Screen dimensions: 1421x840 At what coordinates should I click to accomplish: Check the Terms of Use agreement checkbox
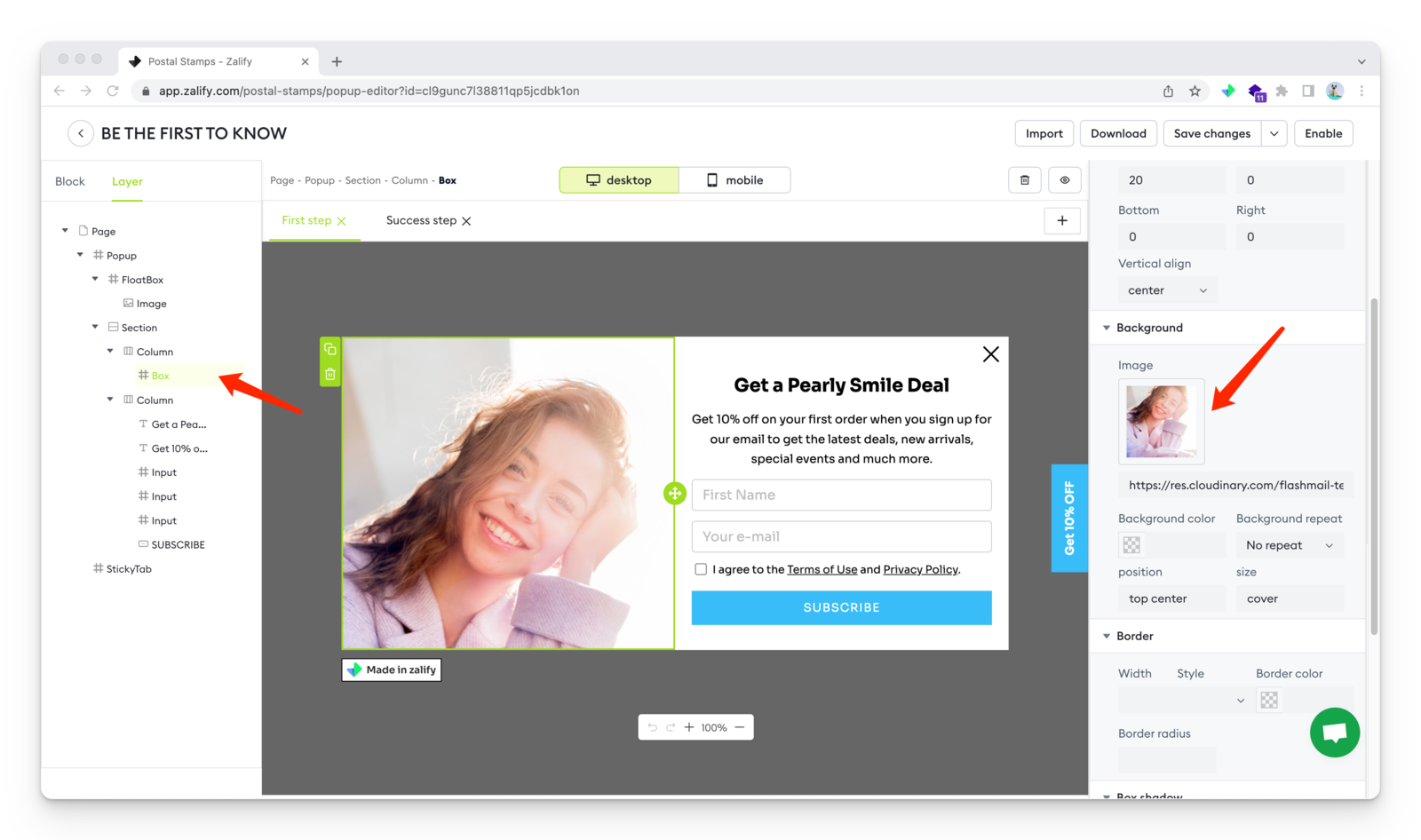[701, 569]
